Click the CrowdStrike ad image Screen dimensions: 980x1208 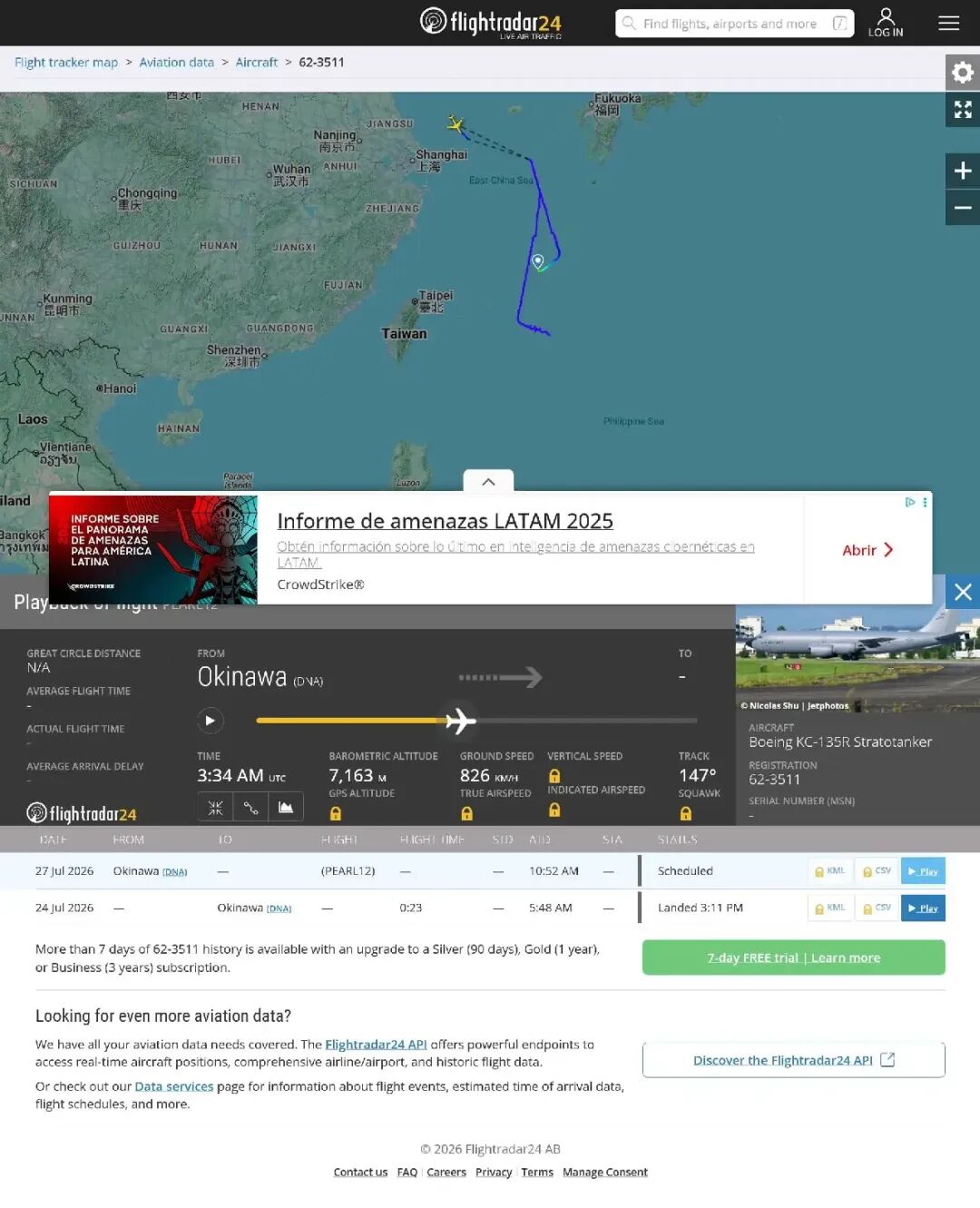153,550
